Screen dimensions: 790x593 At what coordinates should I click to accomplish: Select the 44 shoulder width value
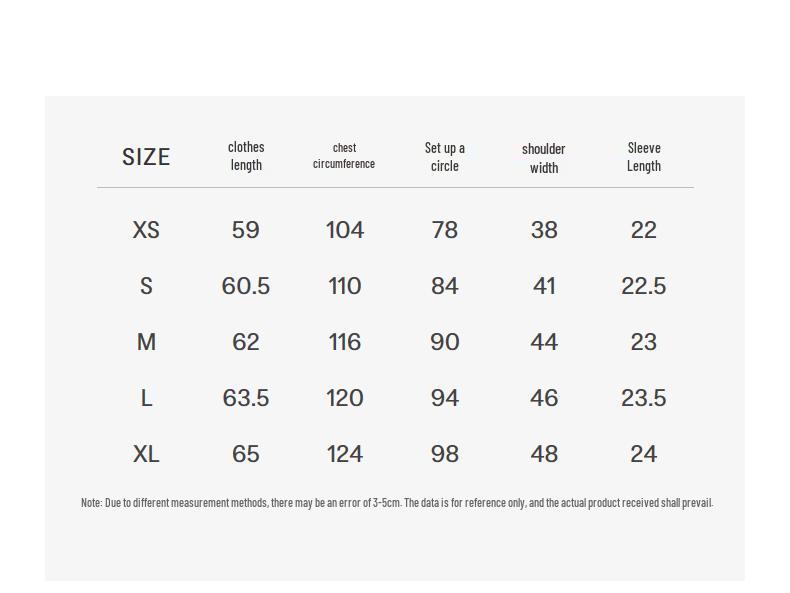pos(544,342)
